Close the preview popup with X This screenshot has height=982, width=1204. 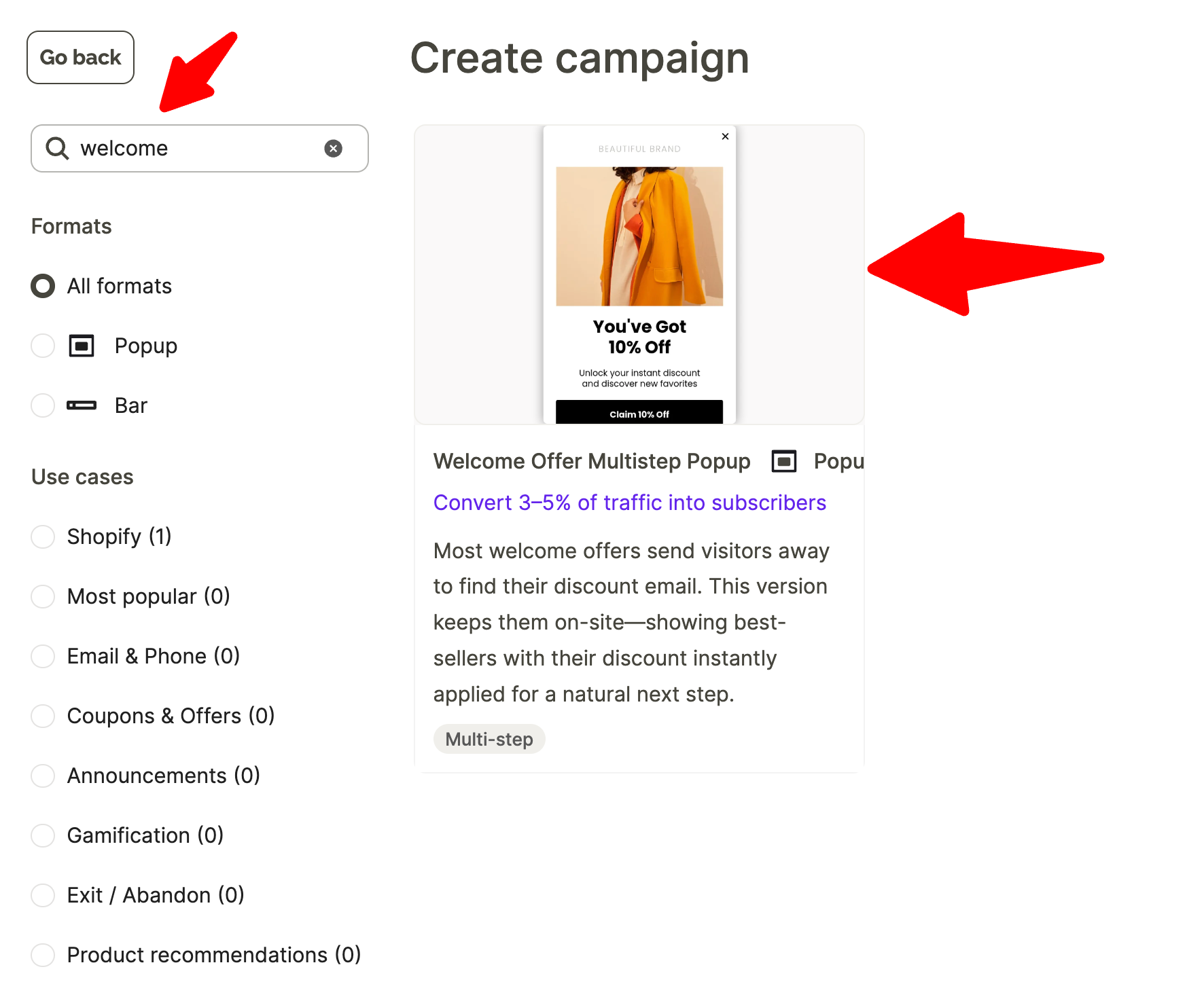click(725, 137)
